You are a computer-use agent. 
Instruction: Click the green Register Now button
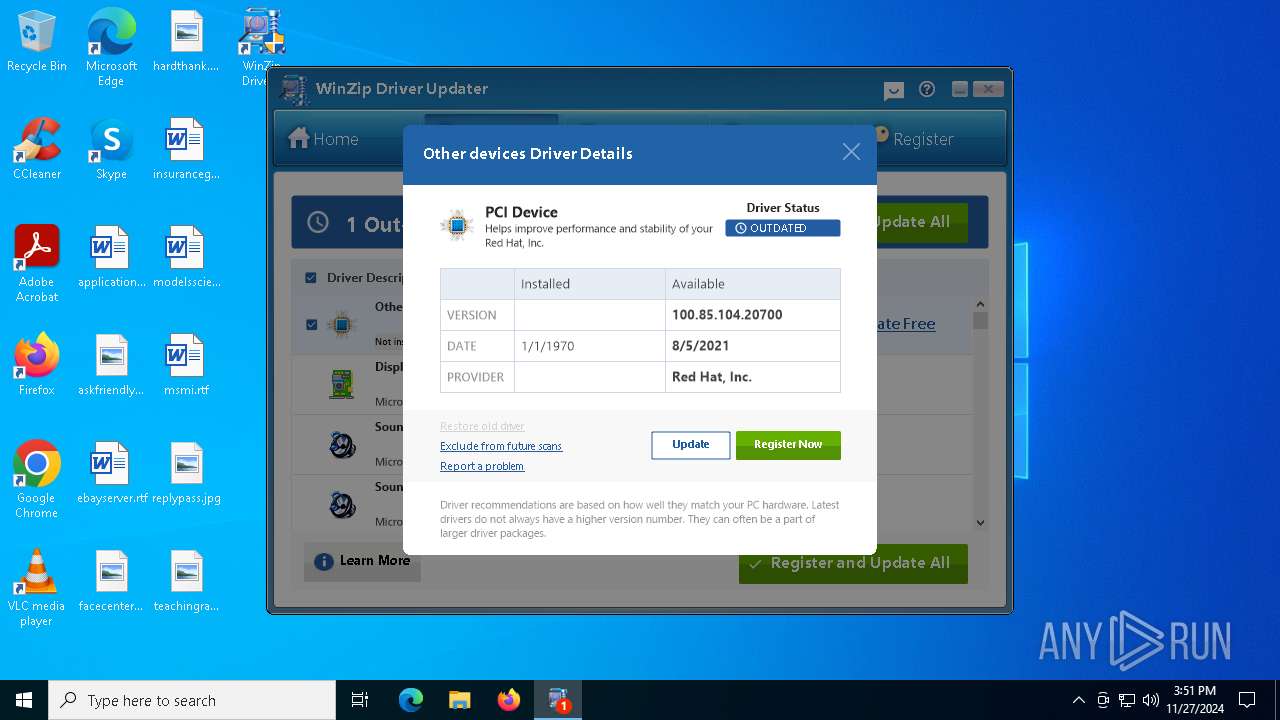click(788, 445)
